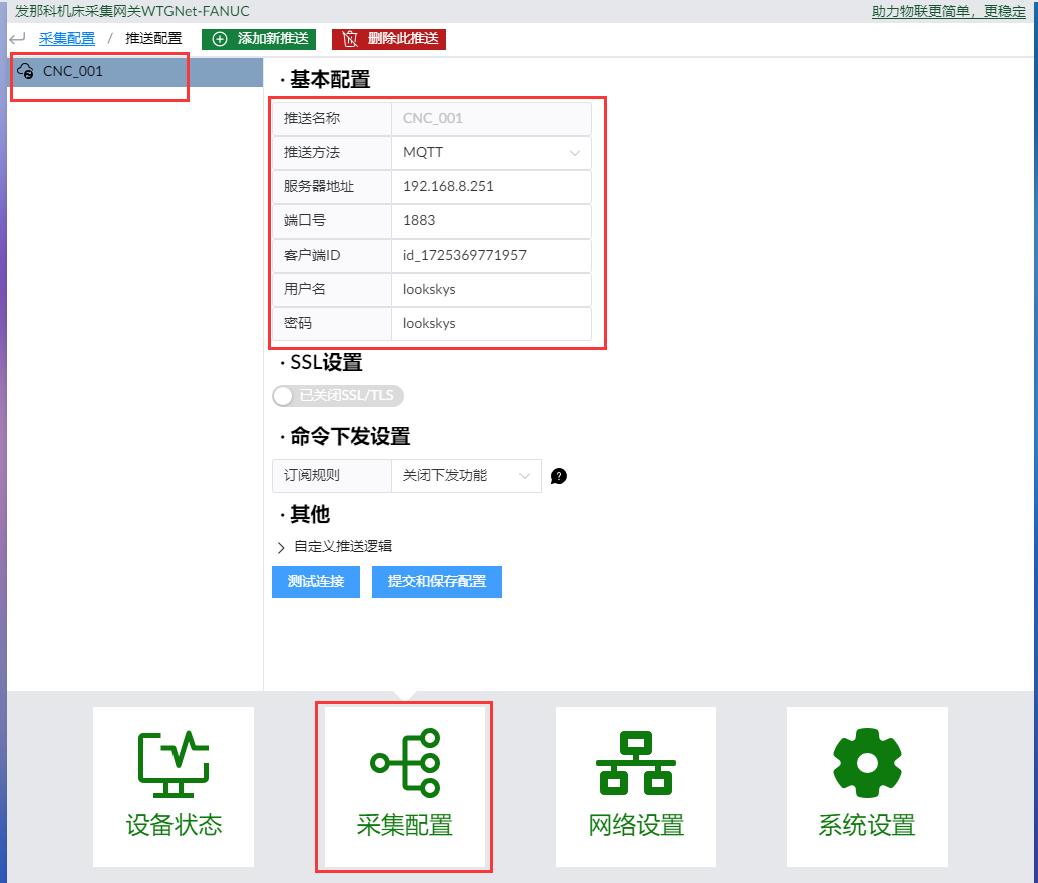Image resolution: width=1038 pixels, height=883 pixels.
Task: Click the 命令下发设置 heading
Action: coord(350,436)
